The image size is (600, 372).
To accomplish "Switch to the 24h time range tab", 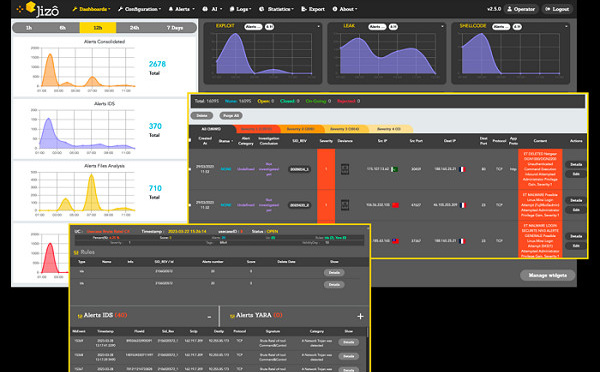I will pos(134,28).
